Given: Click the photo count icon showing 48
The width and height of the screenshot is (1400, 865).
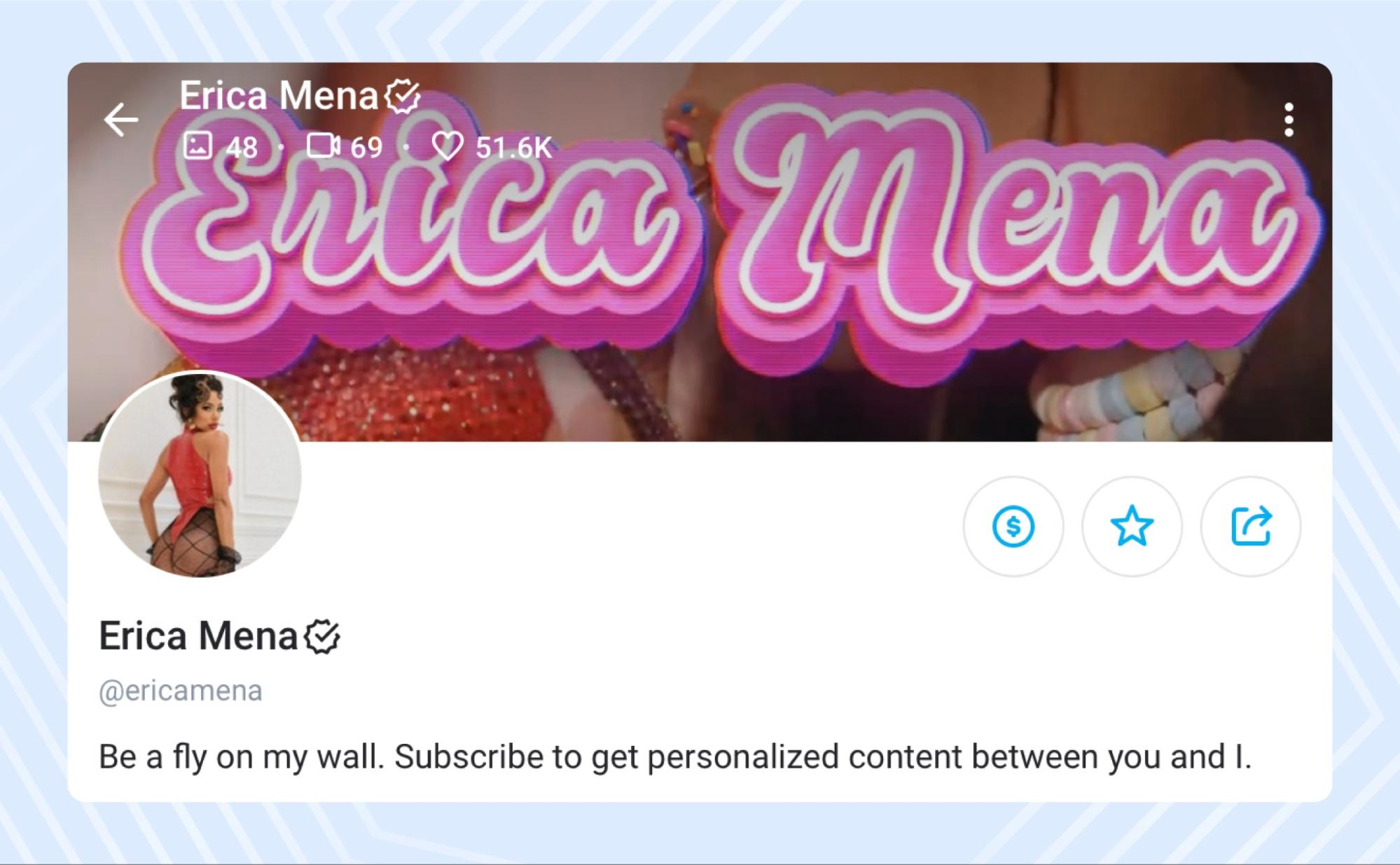Looking at the screenshot, I should [x=197, y=146].
